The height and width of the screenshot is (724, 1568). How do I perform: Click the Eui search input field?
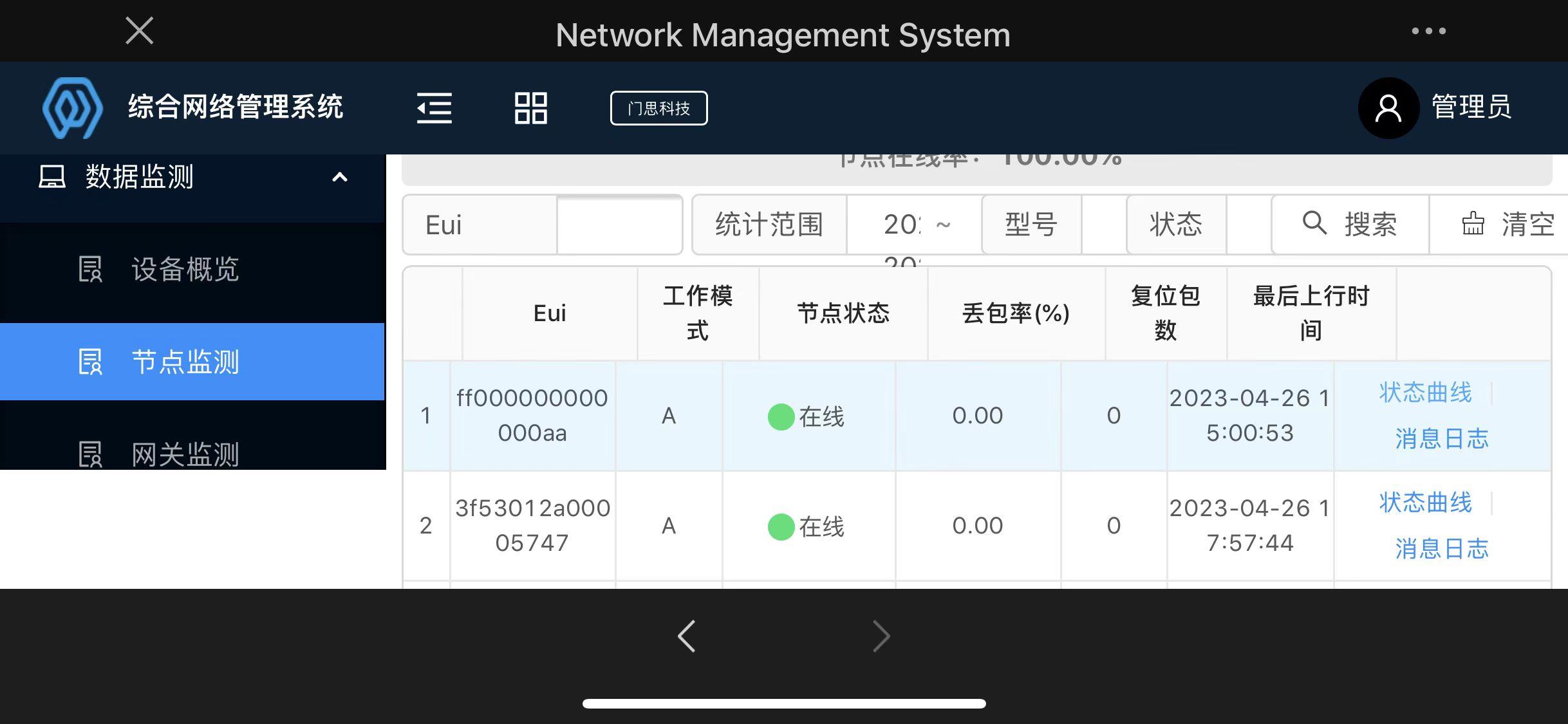[619, 225]
